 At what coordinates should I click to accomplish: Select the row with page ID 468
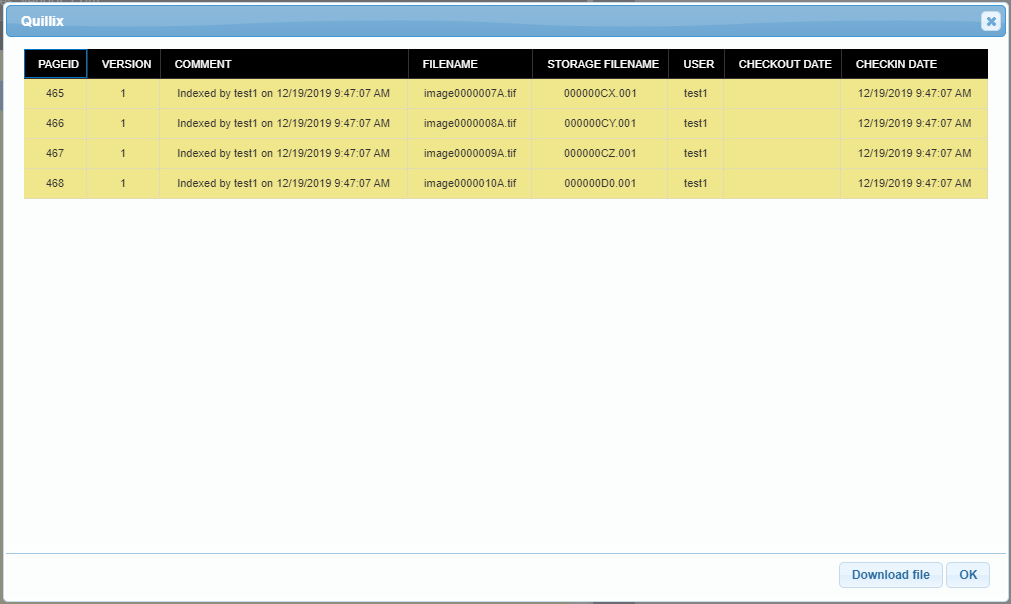pyautogui.click(x=55, y=183)
